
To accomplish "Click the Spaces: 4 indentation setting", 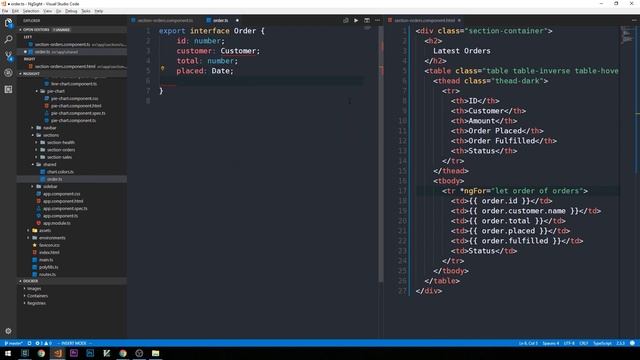I will (551, 343).
